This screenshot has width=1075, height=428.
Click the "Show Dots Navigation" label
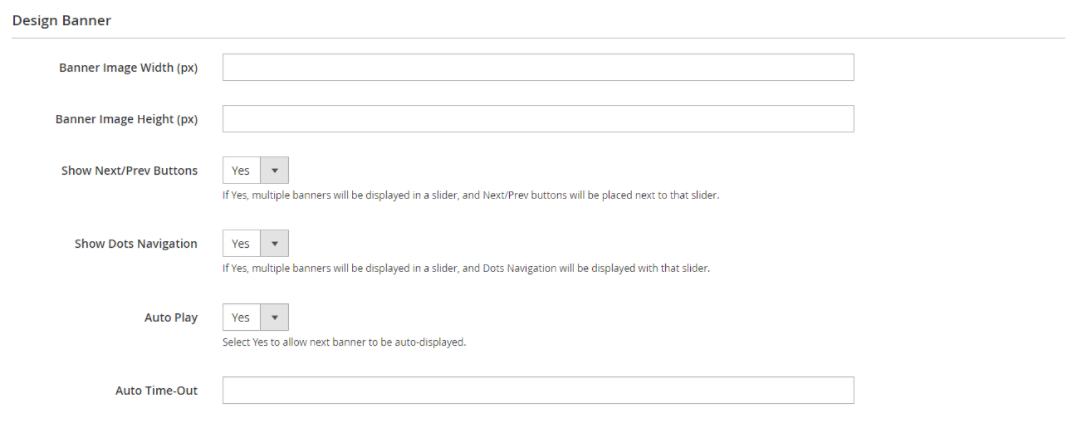click(x=136, y=243)
